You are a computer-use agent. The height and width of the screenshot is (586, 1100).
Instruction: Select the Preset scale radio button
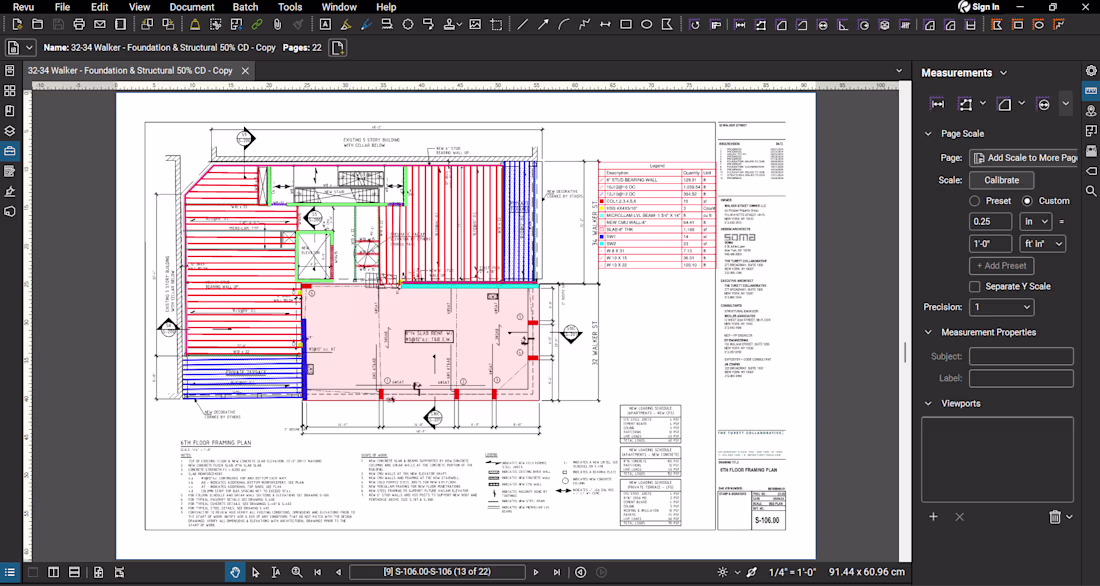click(x=975, y=201)
